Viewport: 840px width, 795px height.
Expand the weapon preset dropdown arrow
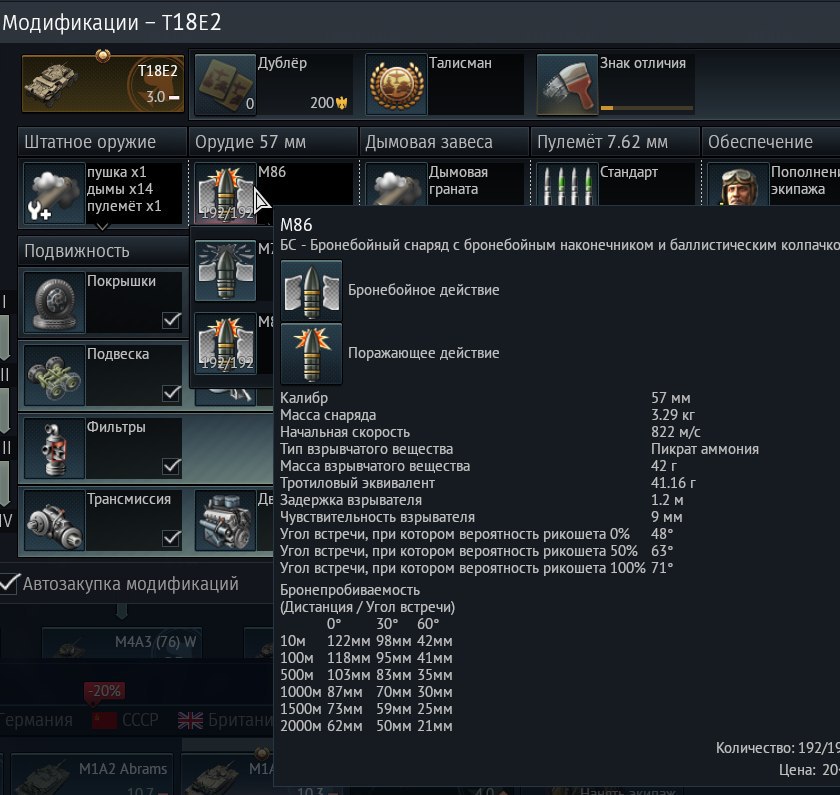pos(102,227)
